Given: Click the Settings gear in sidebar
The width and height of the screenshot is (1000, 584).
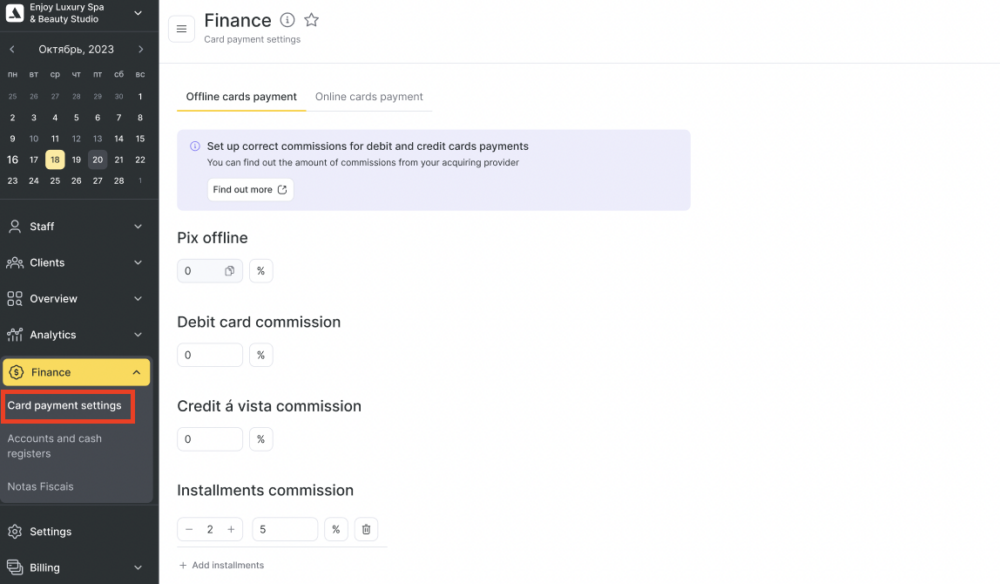Looking at the screenshot, I should 15,531.
